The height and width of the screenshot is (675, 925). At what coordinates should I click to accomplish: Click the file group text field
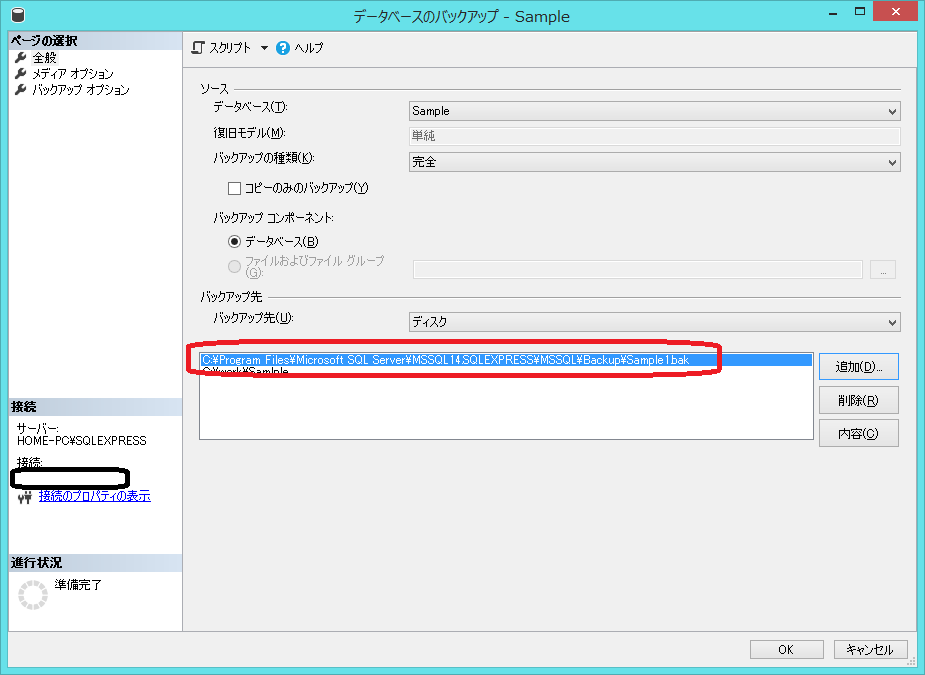pyautogui.click(x=638, y=269)
